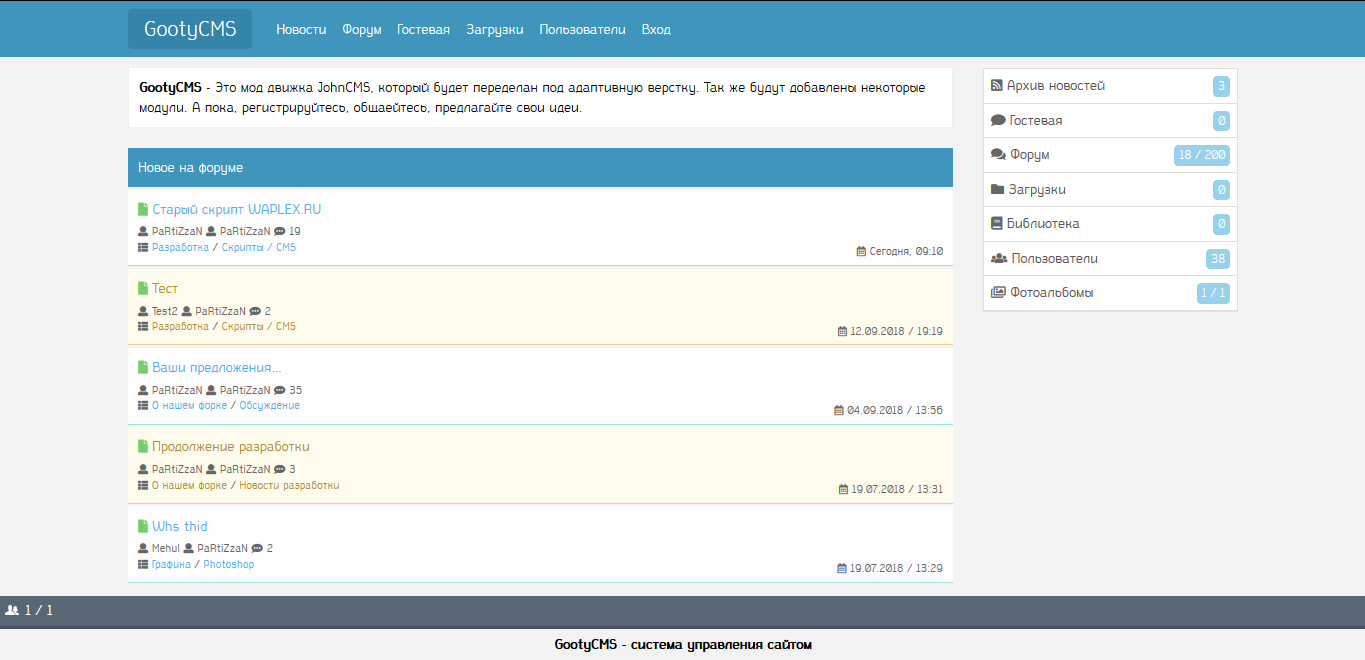
Task: Click the book icon beside Библиотека
Action: tap(997, 224)
